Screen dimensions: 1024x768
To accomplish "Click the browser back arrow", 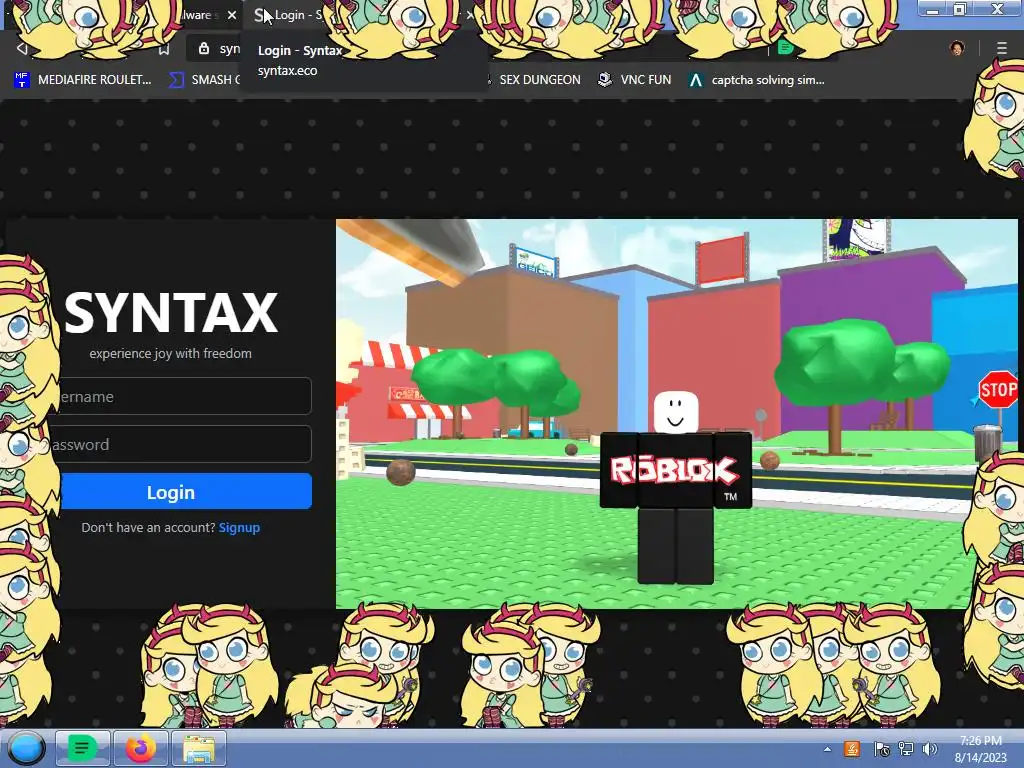I will pos(22,49).
